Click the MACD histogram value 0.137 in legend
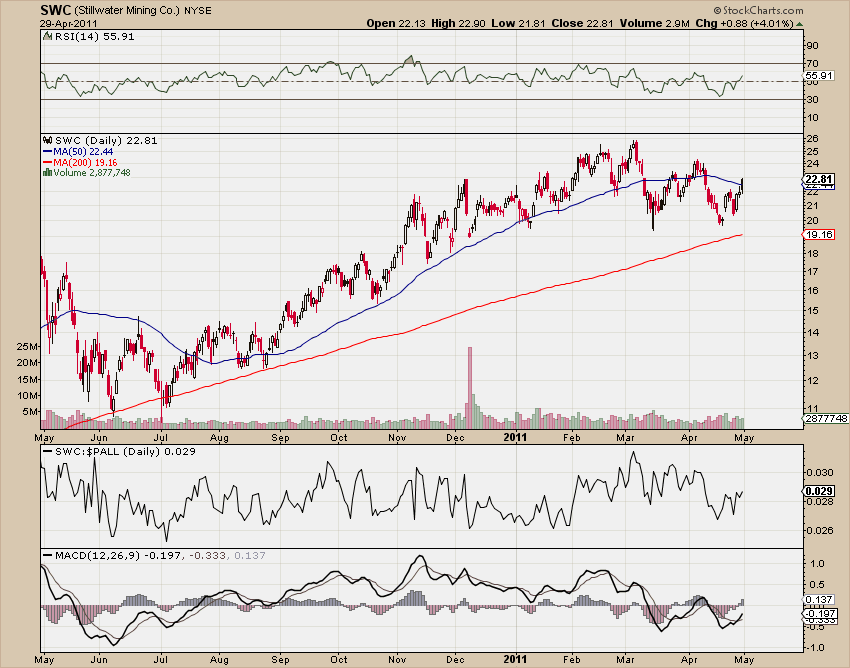Image resolution: width=850 pixels, height=668 pixels. click(x=249, y=556)
